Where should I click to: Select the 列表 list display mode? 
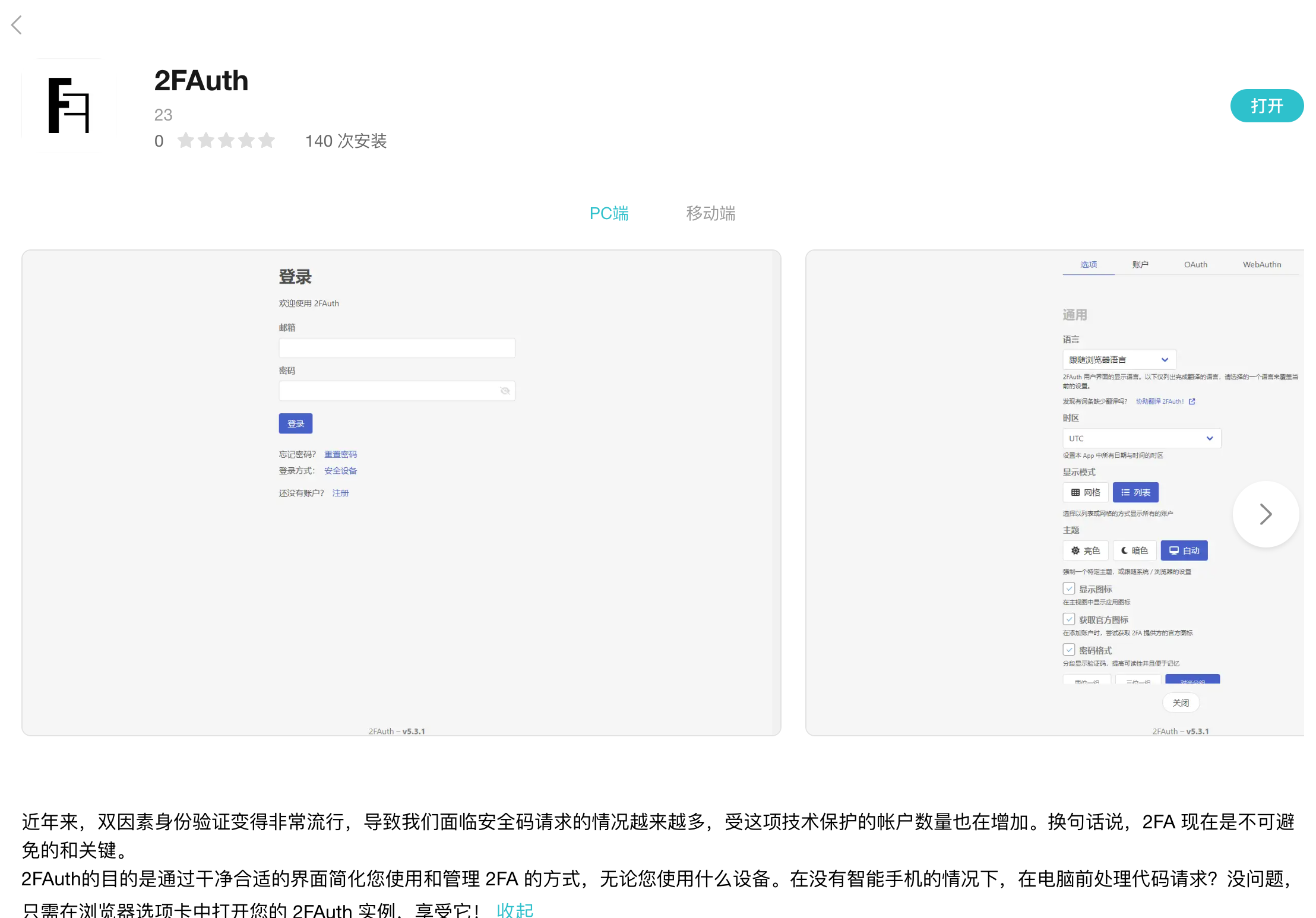click(1135, 492)
